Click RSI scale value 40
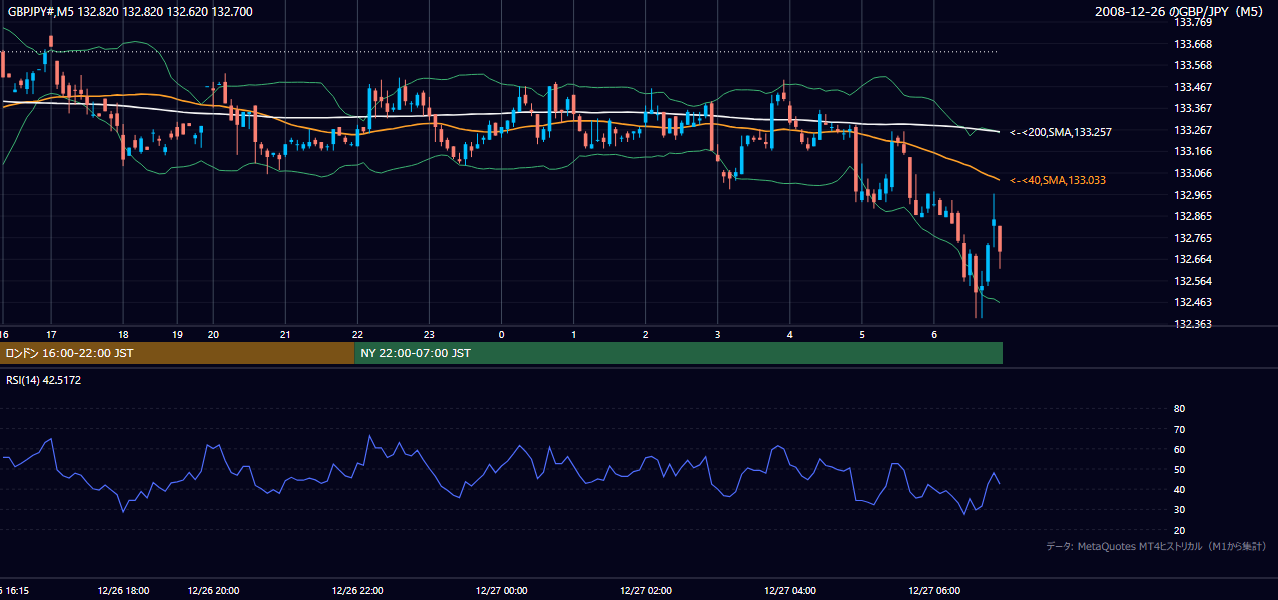 click(1179, 489)
